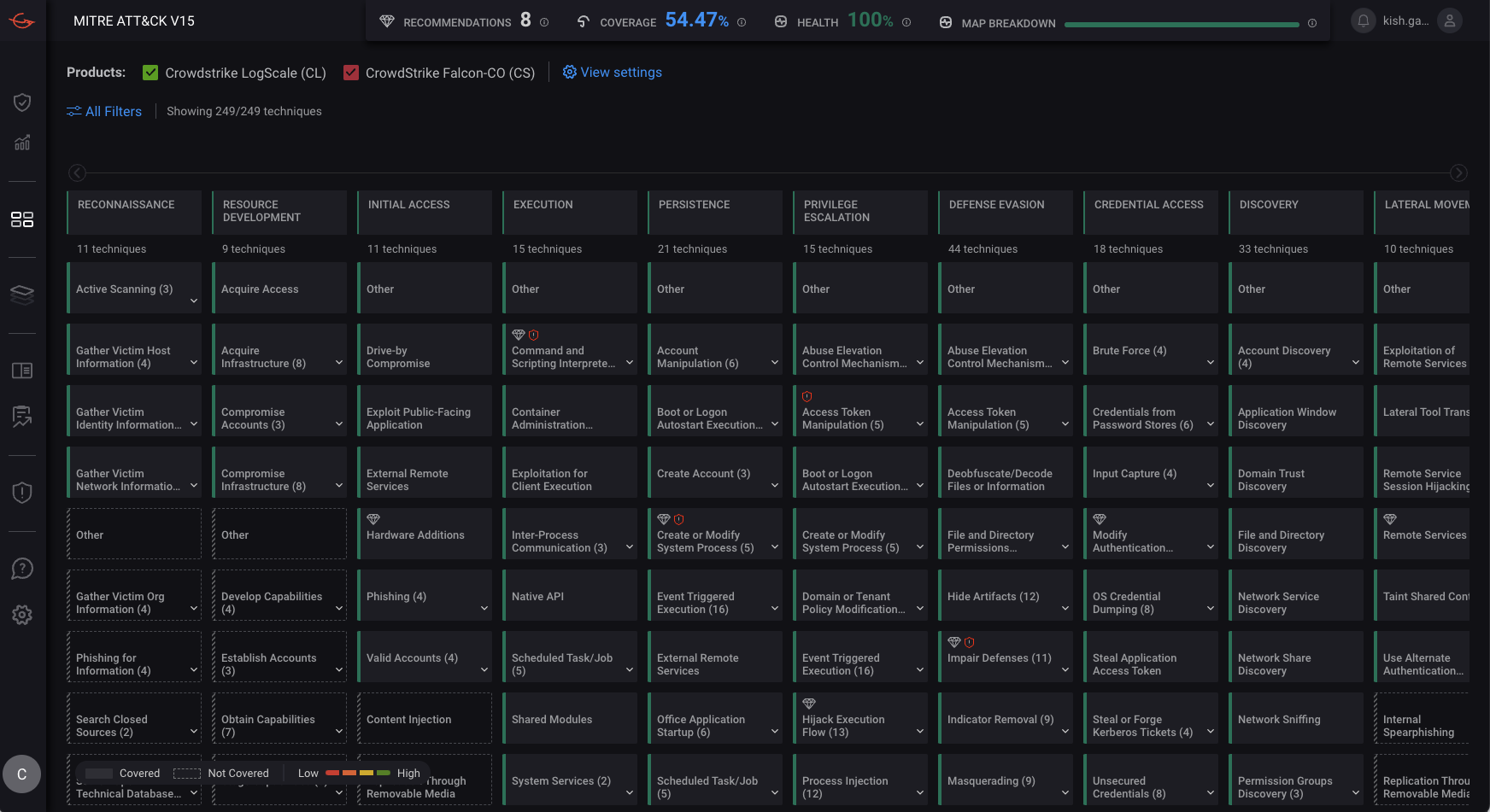
Task: Open the stacked layers sidebar icon
Action: click(22, 295)
